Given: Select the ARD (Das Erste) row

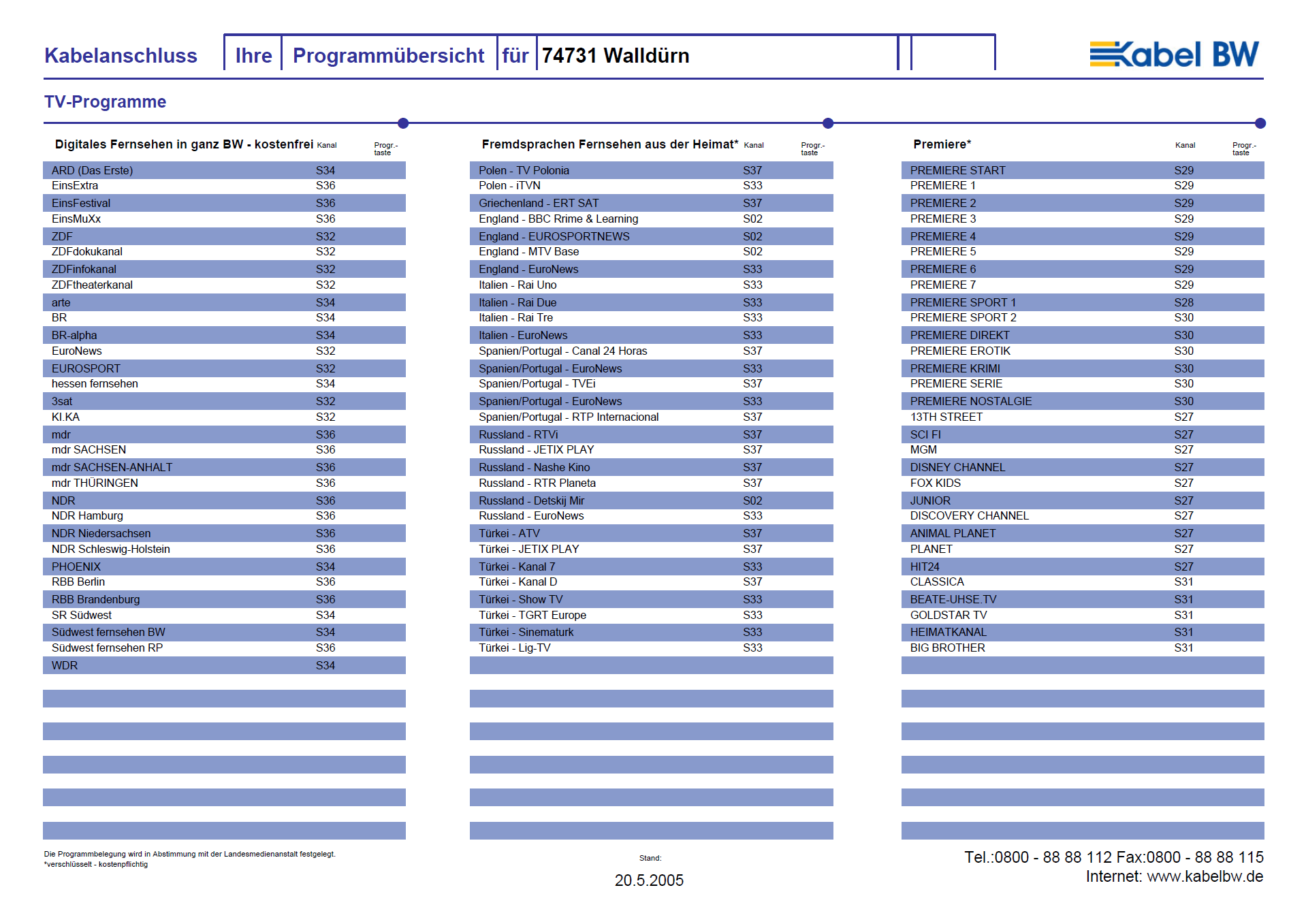Looking at the screenshot, I should [x=224, y=170].
